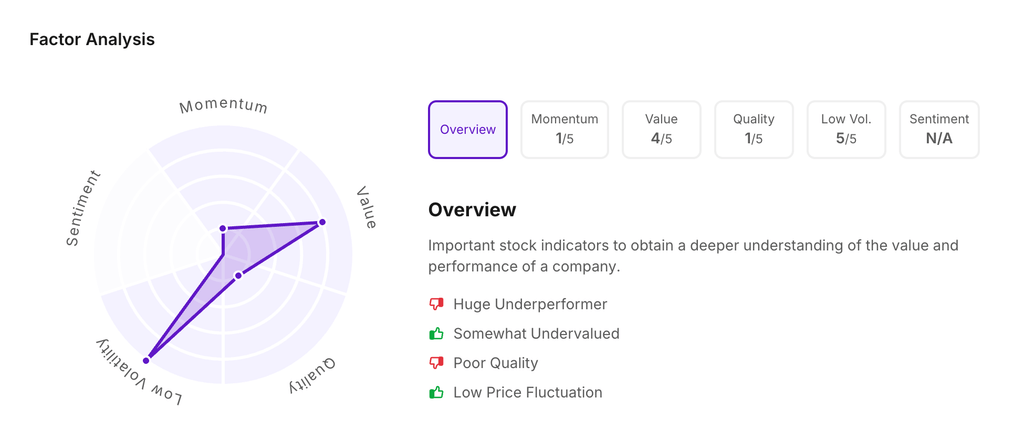Click the Factor Analysis heading
This screenshot has height=441, width=1024.
[x=92, y=40]
